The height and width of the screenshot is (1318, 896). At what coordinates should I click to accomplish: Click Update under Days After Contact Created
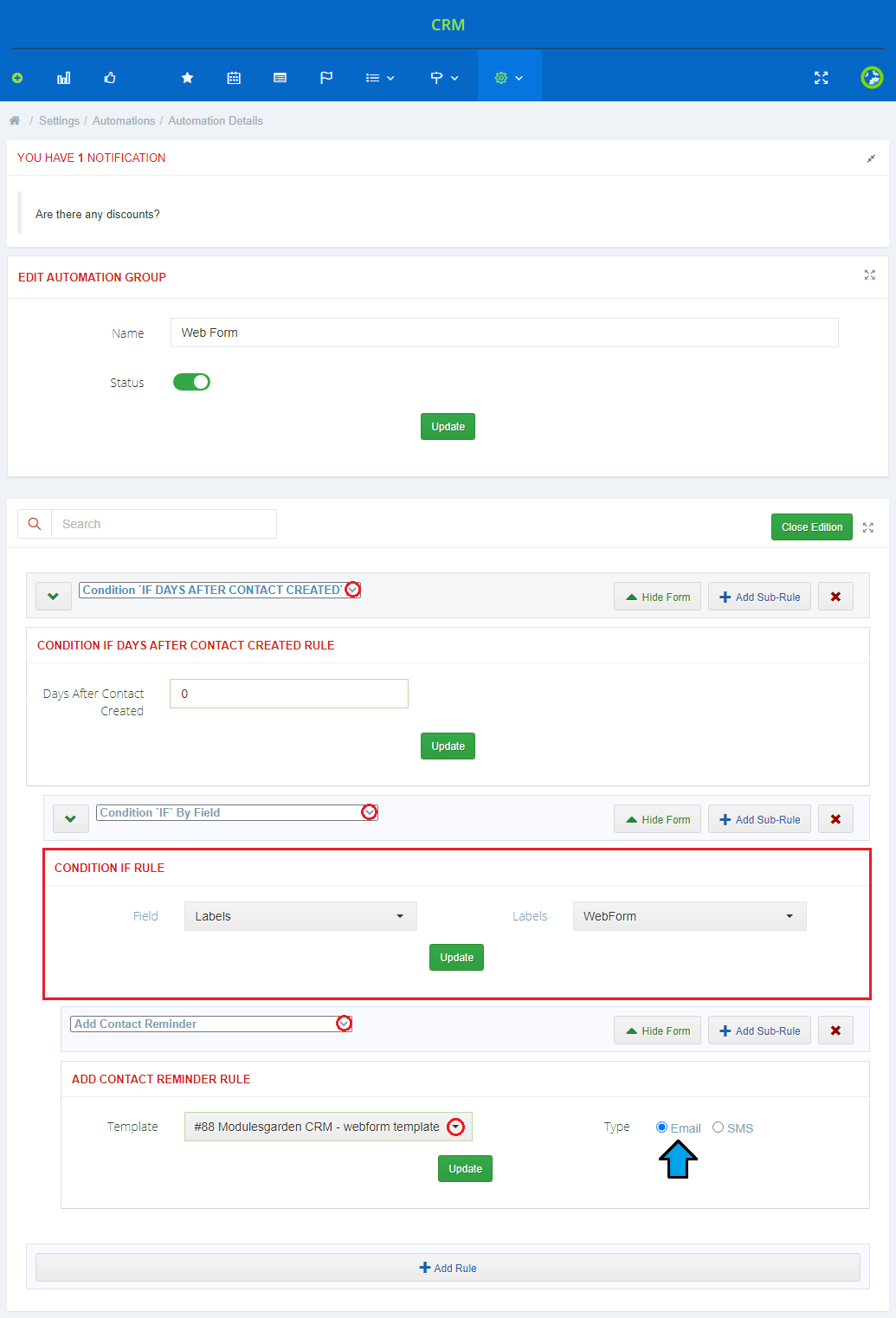click(x=448, y=746)
